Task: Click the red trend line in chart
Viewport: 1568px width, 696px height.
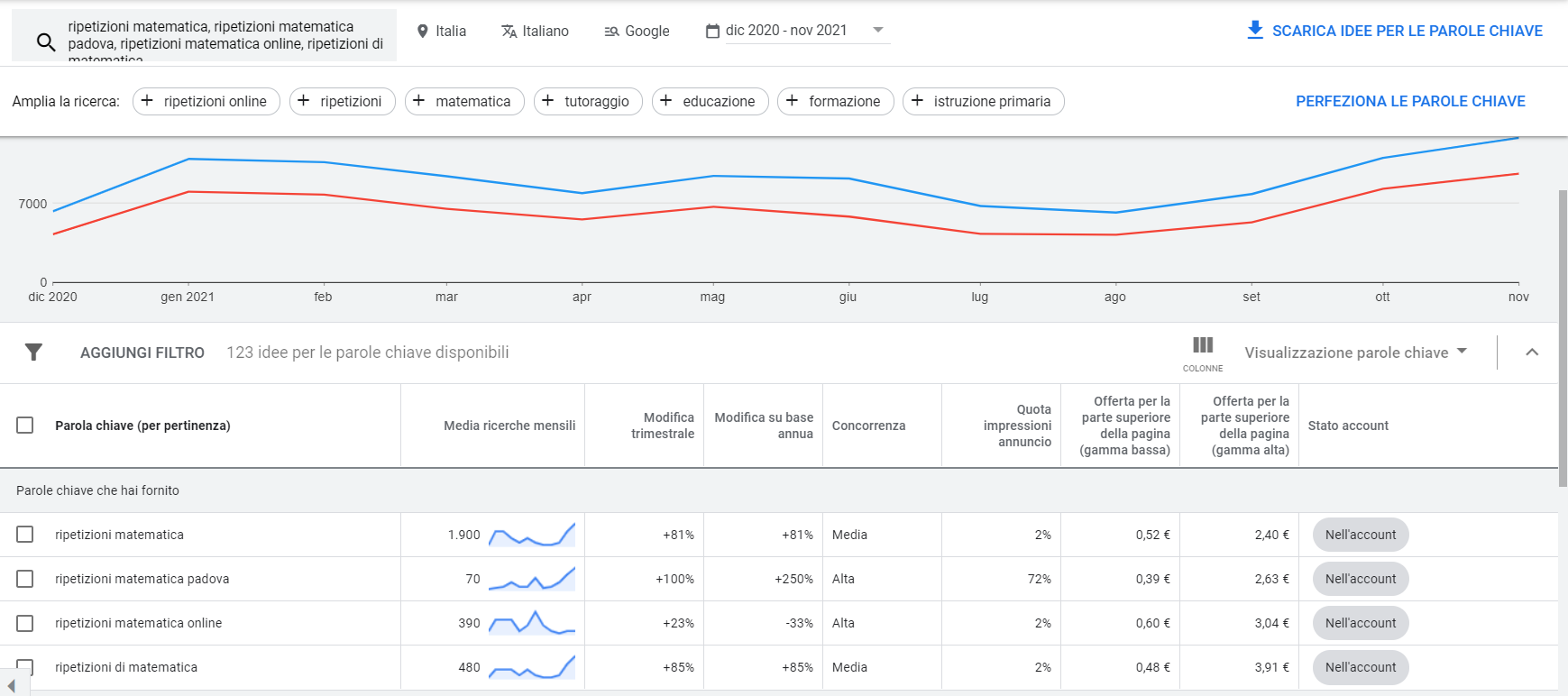Action: coord(784,211)
